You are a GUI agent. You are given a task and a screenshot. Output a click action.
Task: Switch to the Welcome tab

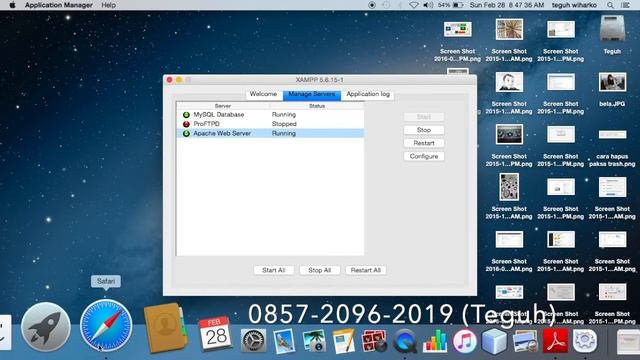click(x=263, y=94)
